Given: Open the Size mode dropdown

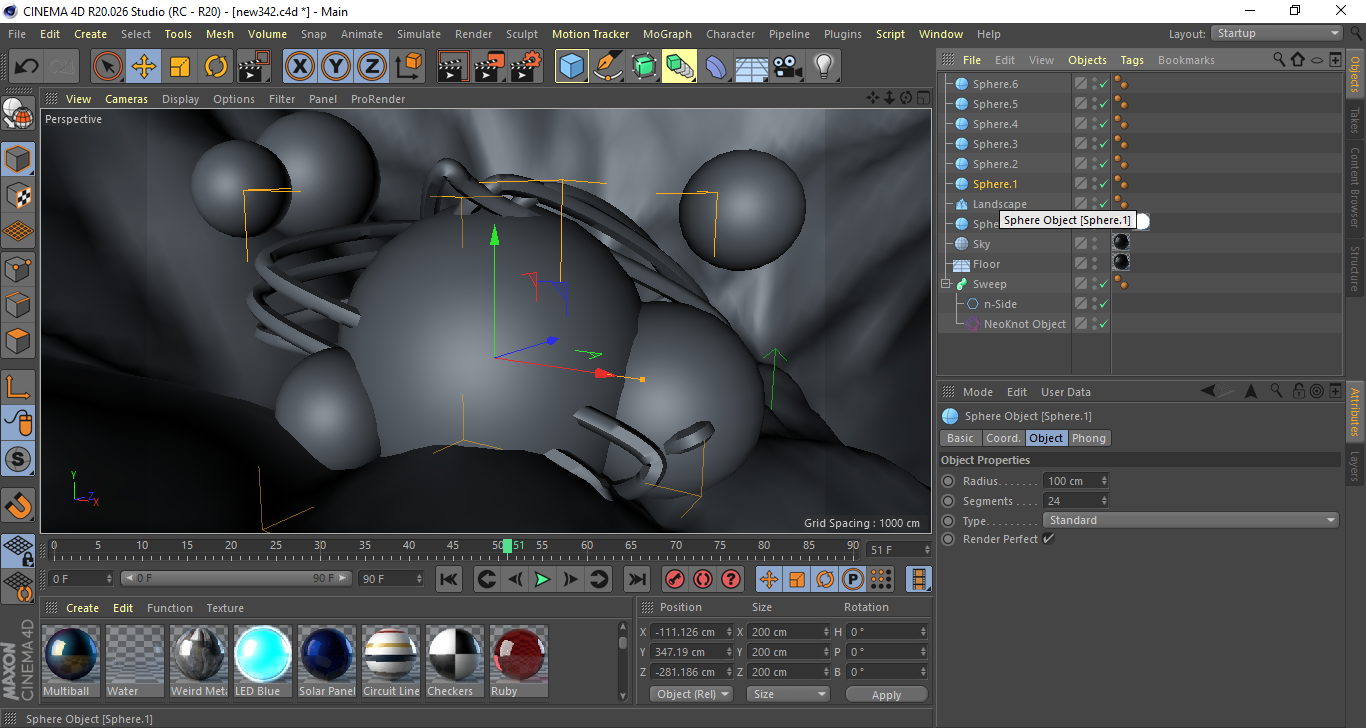Looking at the screenshot, I should 789,694.
